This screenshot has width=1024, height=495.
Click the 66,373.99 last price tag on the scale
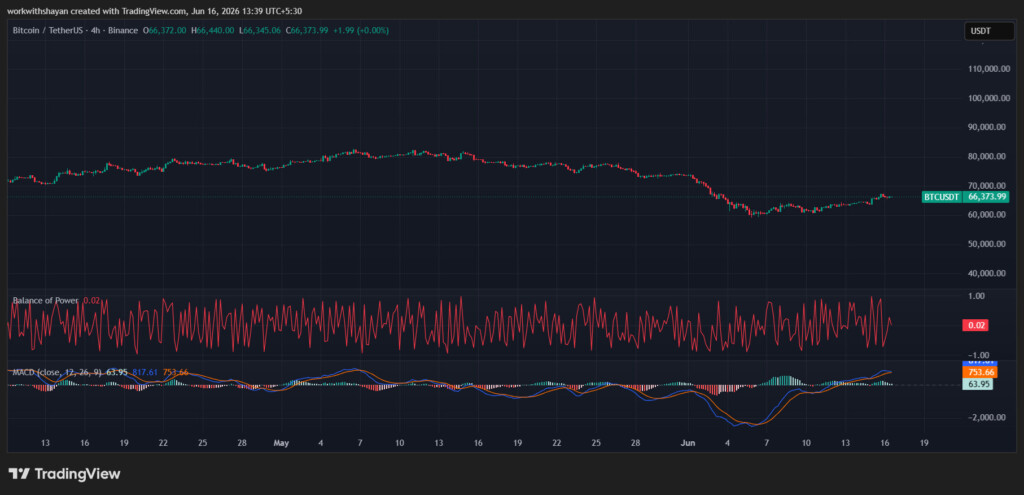pos(986,197)
